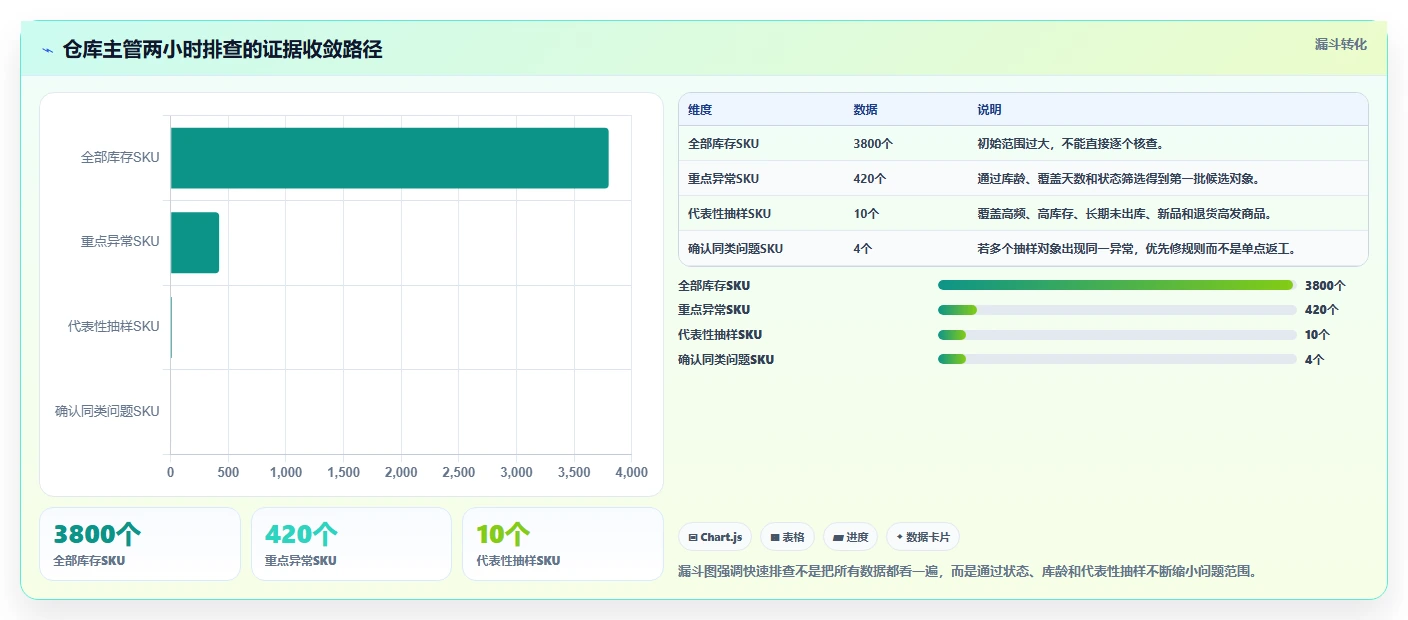
Task: Click x-axis tick 2,000
Action: [x=401, y=472]
